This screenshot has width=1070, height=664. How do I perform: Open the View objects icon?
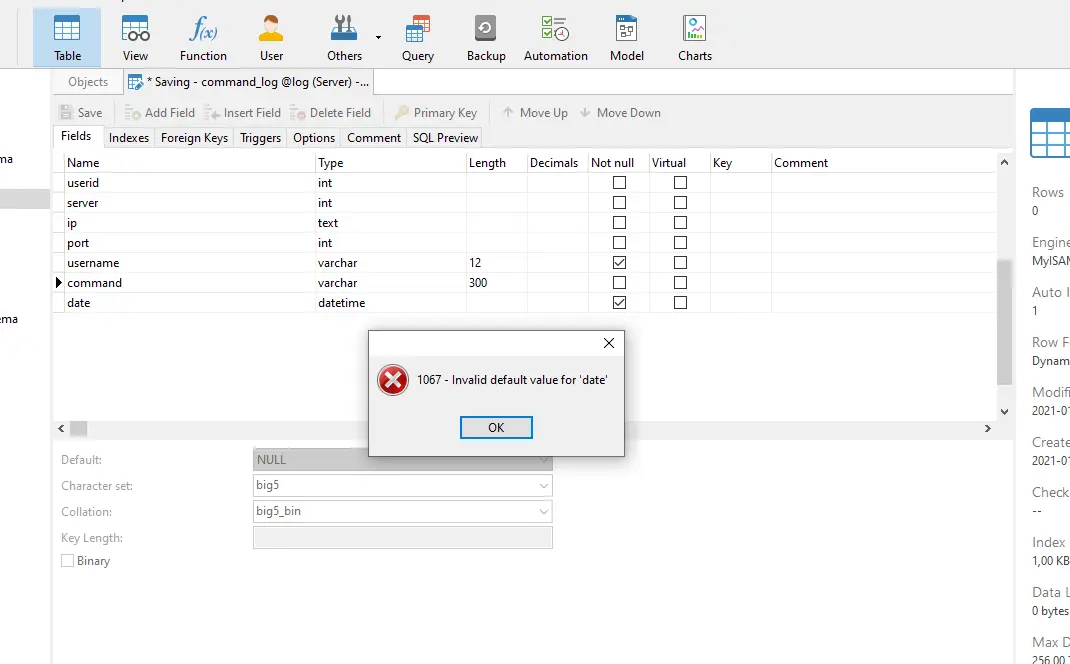click(x=135, y=37)
